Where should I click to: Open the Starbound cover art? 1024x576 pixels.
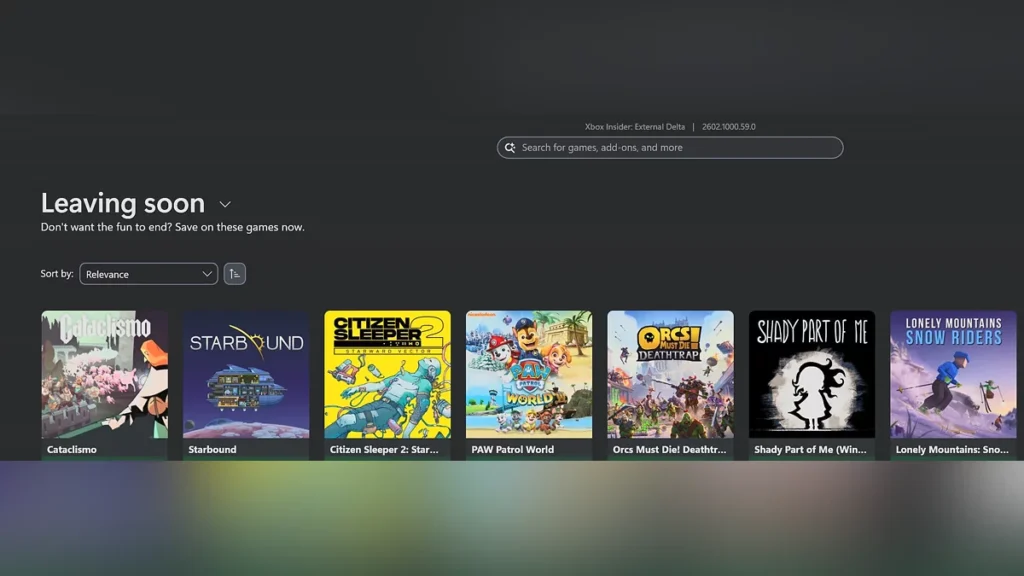pyautogui.click(x=246, y=374)
